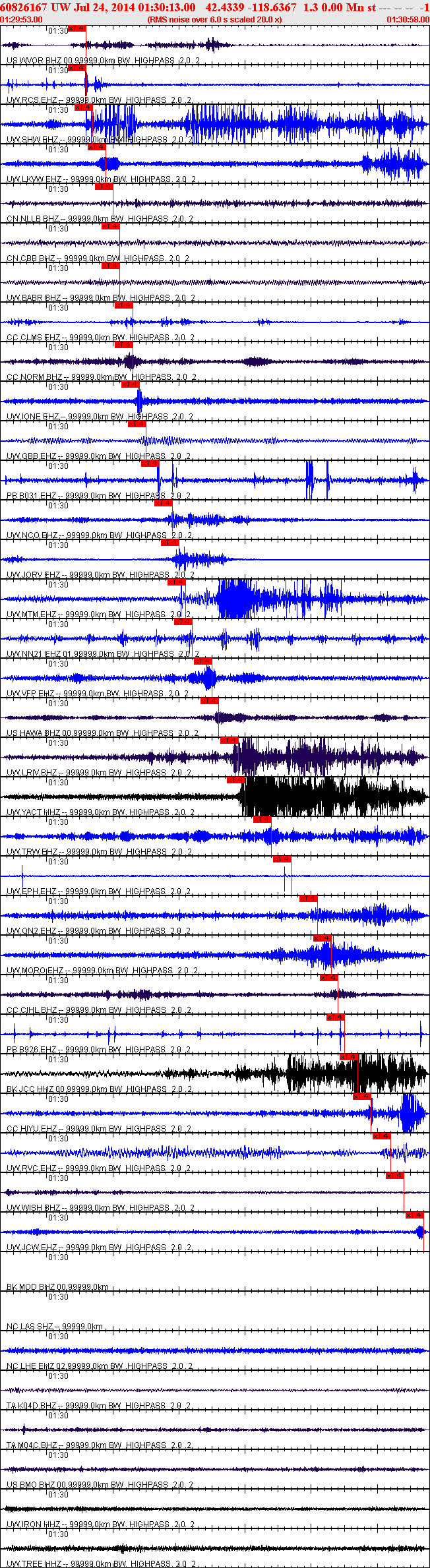Screen dimensions: 430x1568
Task: Click the event ID 60826167 in header
Action: (x=23, y=7)
